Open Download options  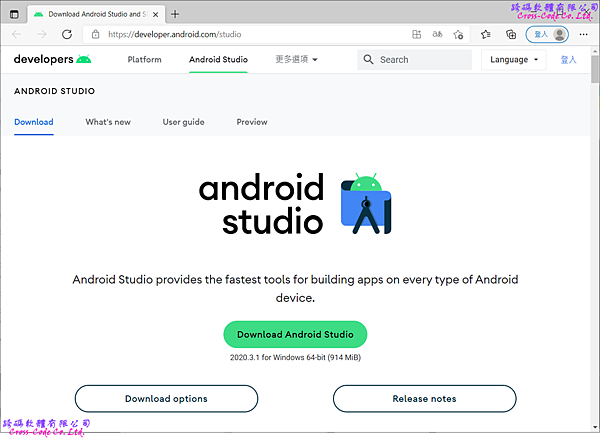[x=166, y=399]
